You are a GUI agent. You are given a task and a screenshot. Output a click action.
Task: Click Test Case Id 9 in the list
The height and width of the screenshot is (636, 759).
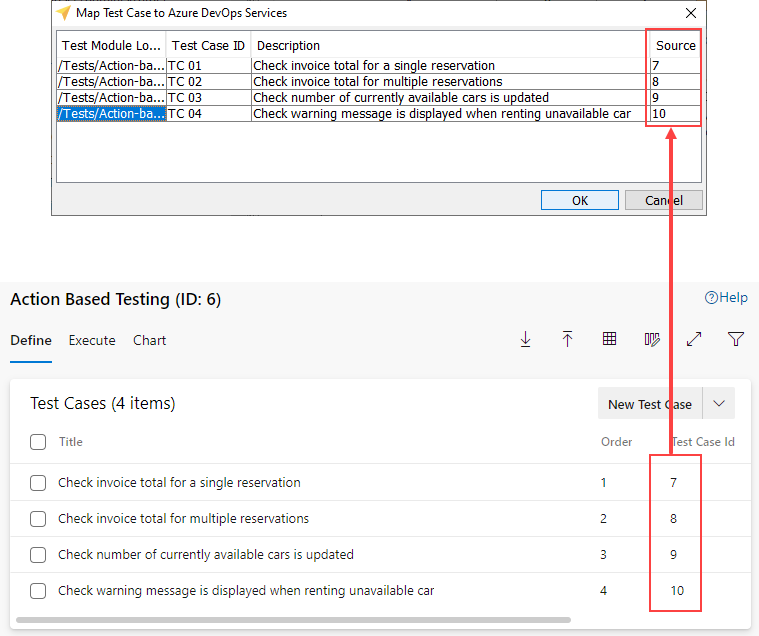click(x=673, y=554)
